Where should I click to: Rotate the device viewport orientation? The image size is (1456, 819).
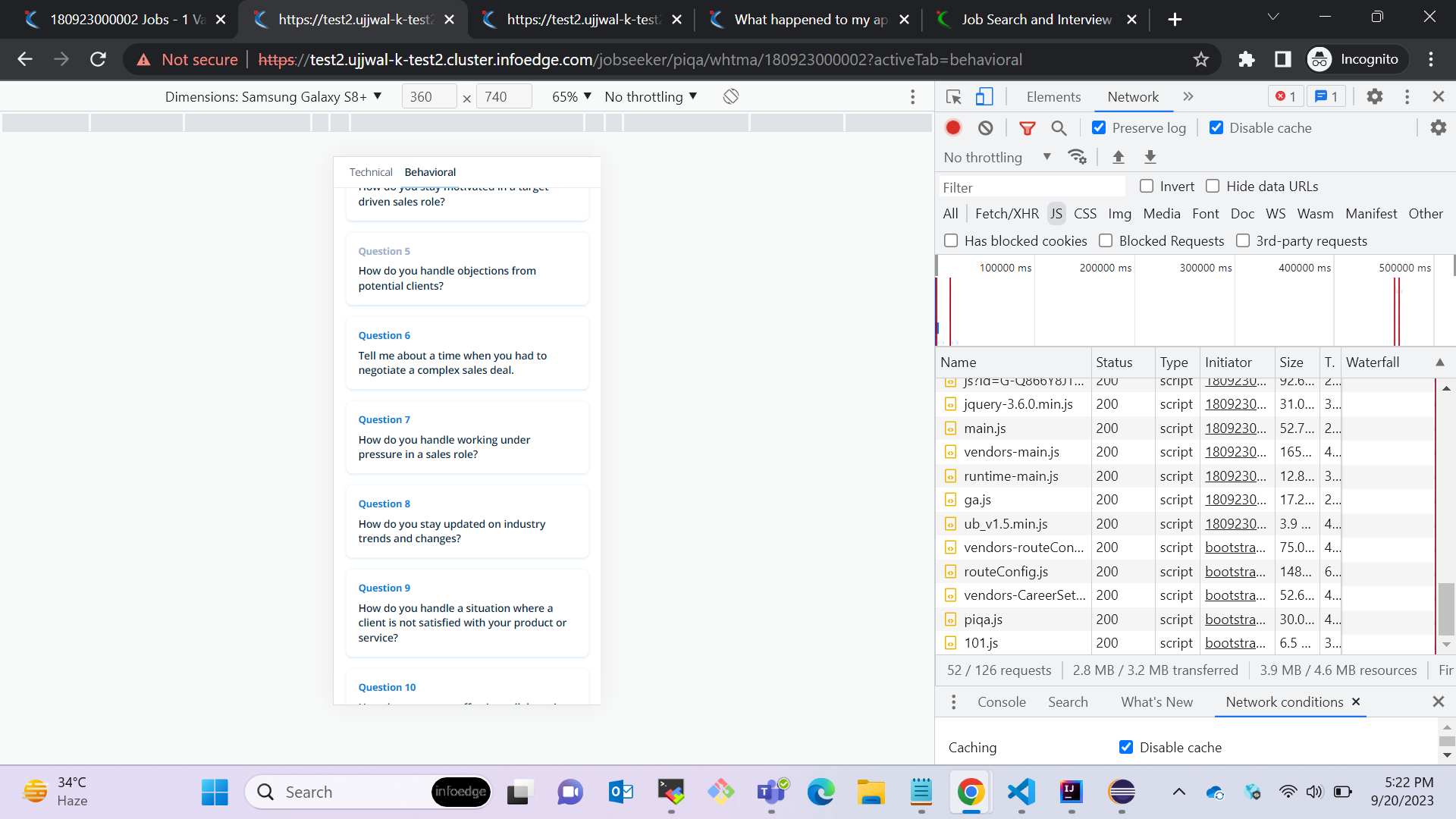click(x=730, y=96)
